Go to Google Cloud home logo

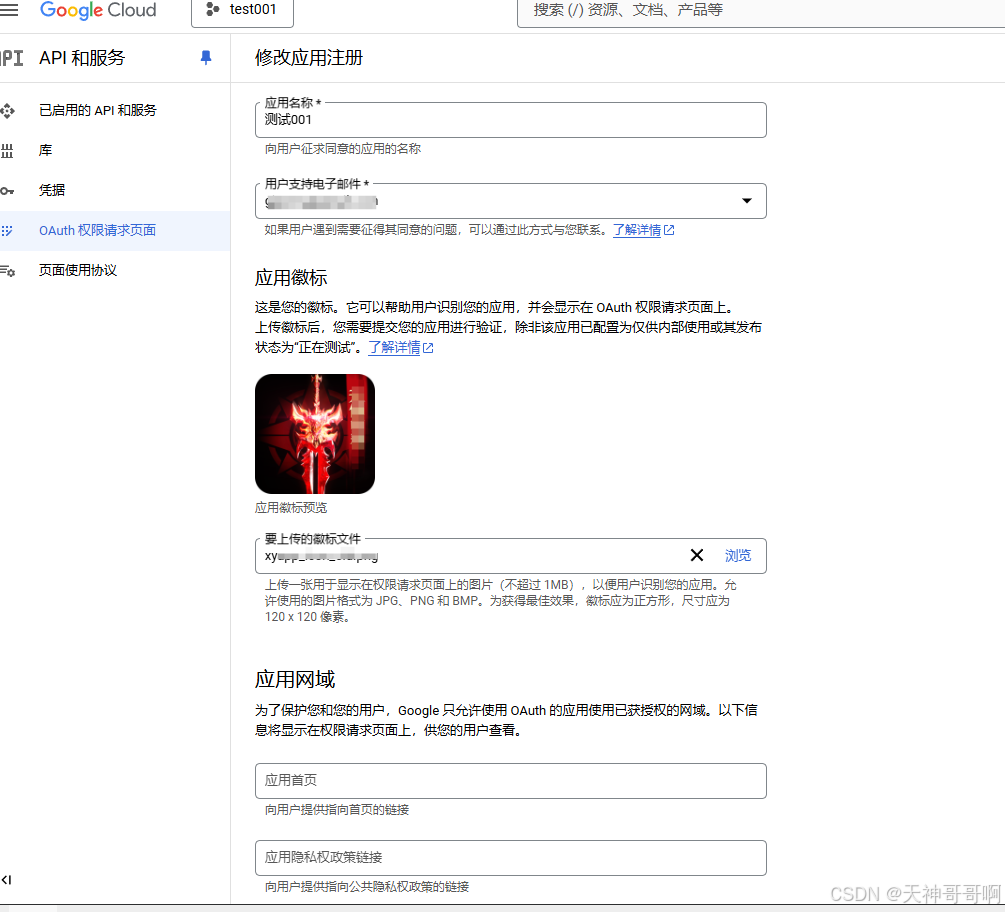(x=98, y=10)
